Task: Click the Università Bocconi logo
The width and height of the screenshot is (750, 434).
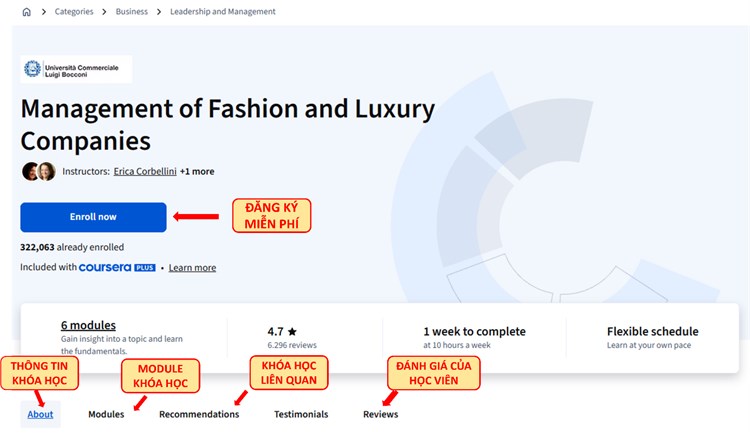Action: click(76, 69)
